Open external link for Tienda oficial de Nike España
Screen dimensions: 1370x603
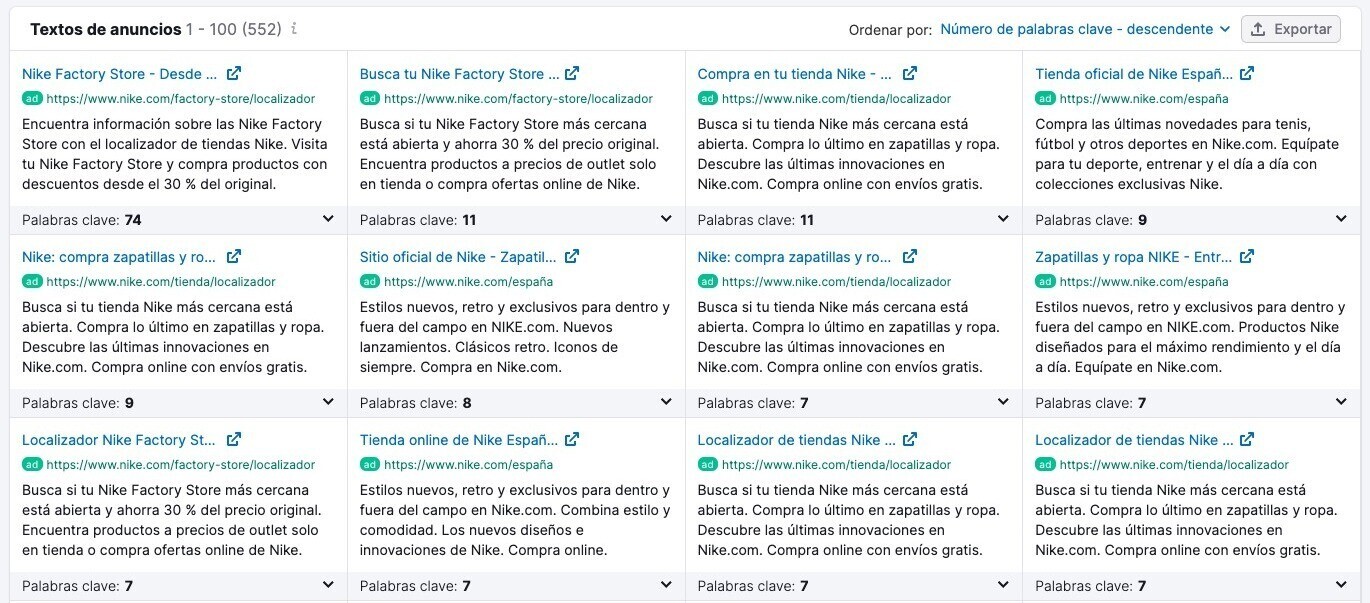click(1246, 73)
